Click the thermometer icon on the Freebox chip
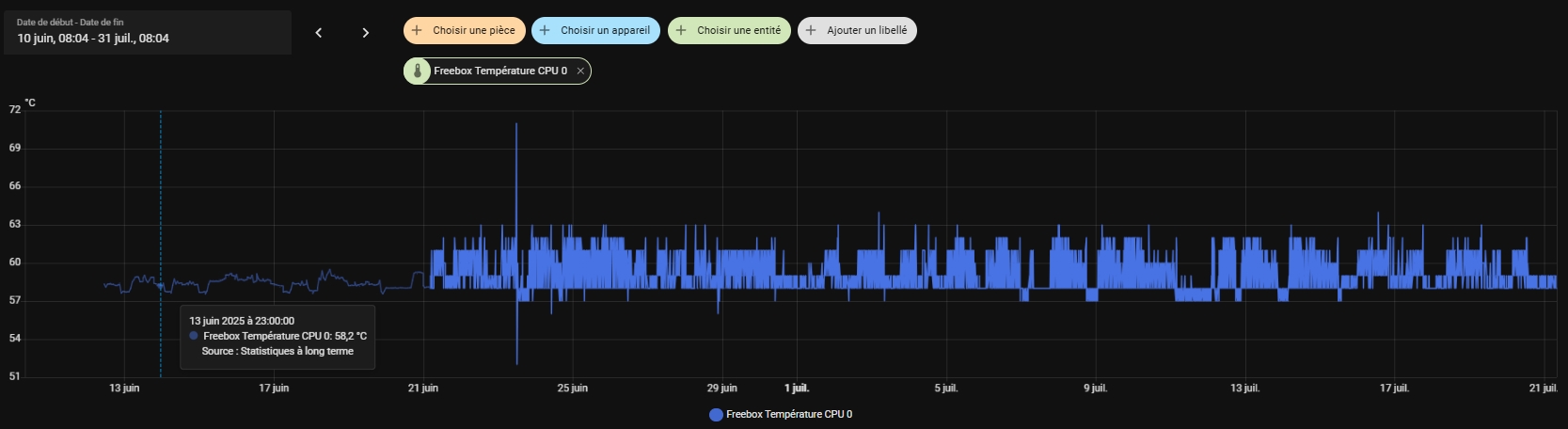1568x429 pixels. 418,71
